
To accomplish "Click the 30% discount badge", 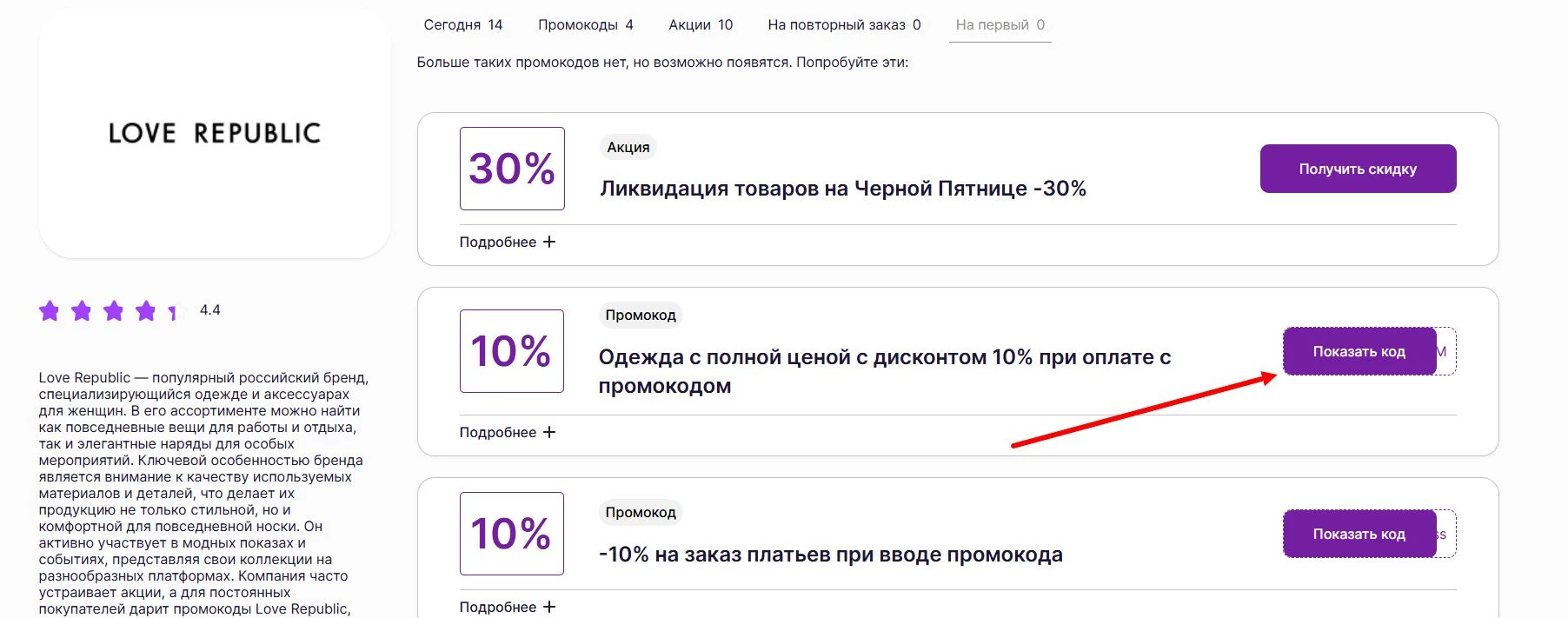I will click(x=512, y=169).
